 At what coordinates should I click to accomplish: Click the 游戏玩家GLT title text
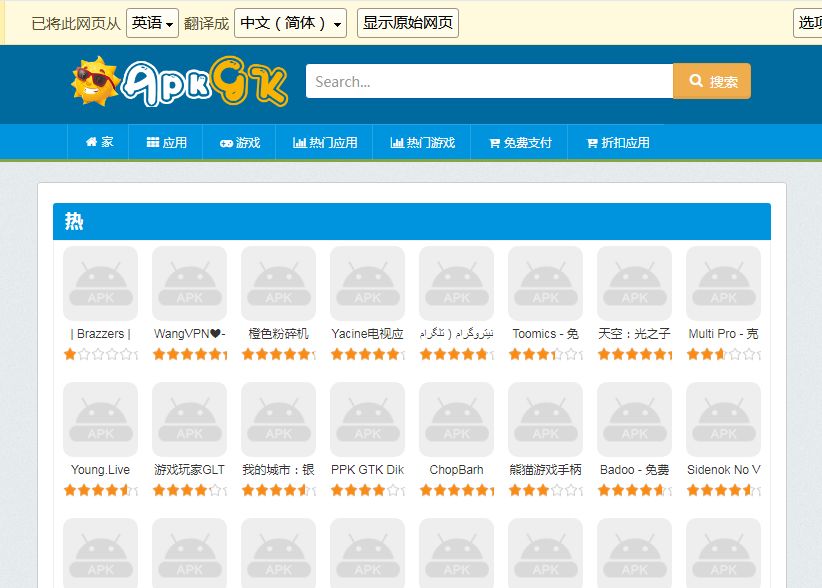click(189, 470)
